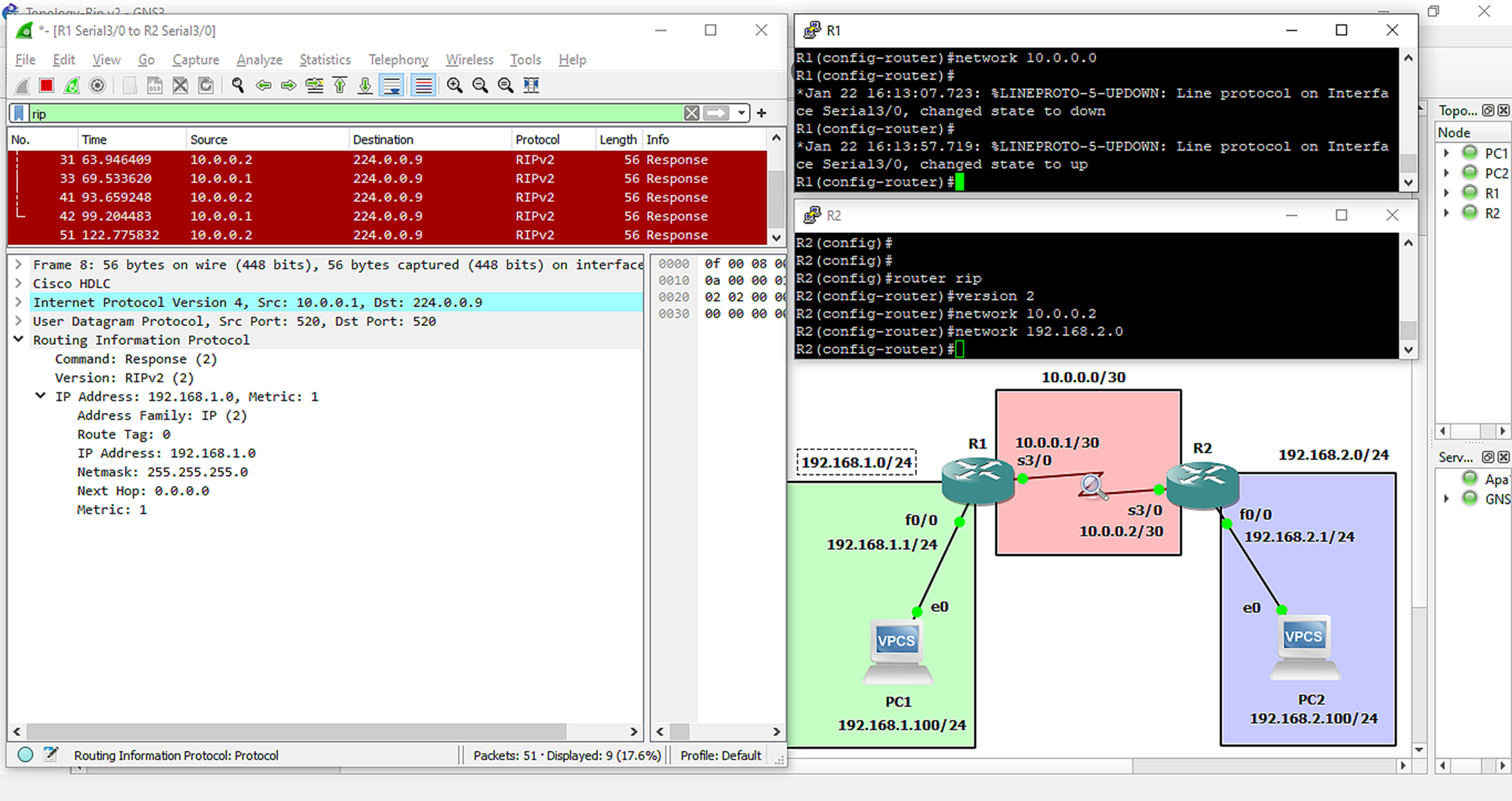The image size is (1512, 801).
Task: Toggle auto-scroll during live capture
Action: coord(392,85)
